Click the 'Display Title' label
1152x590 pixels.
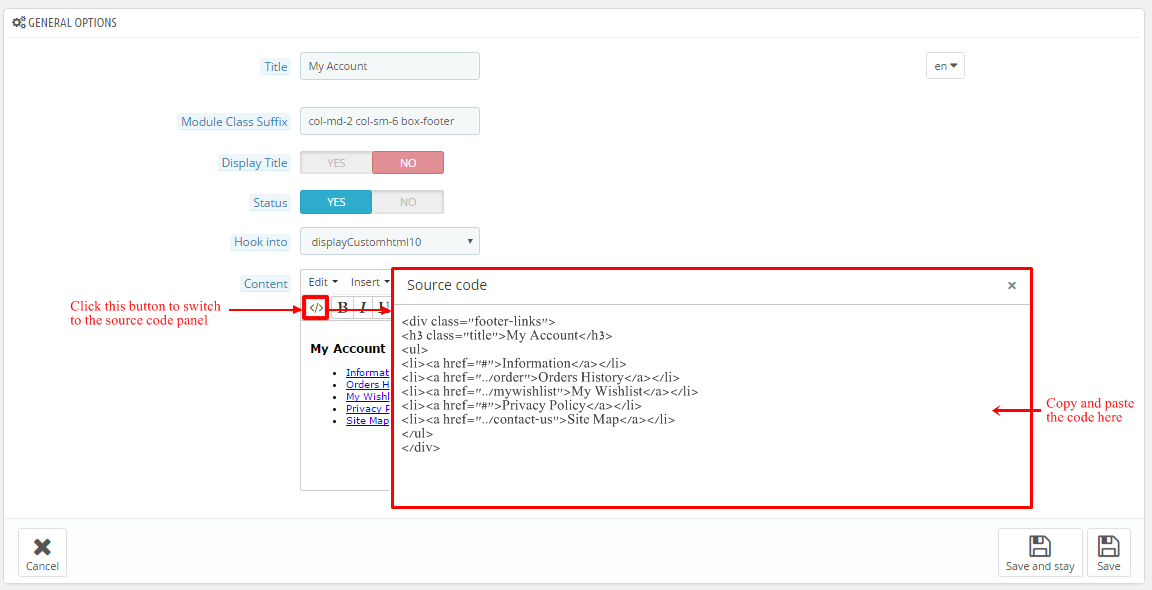click(254, 163)
